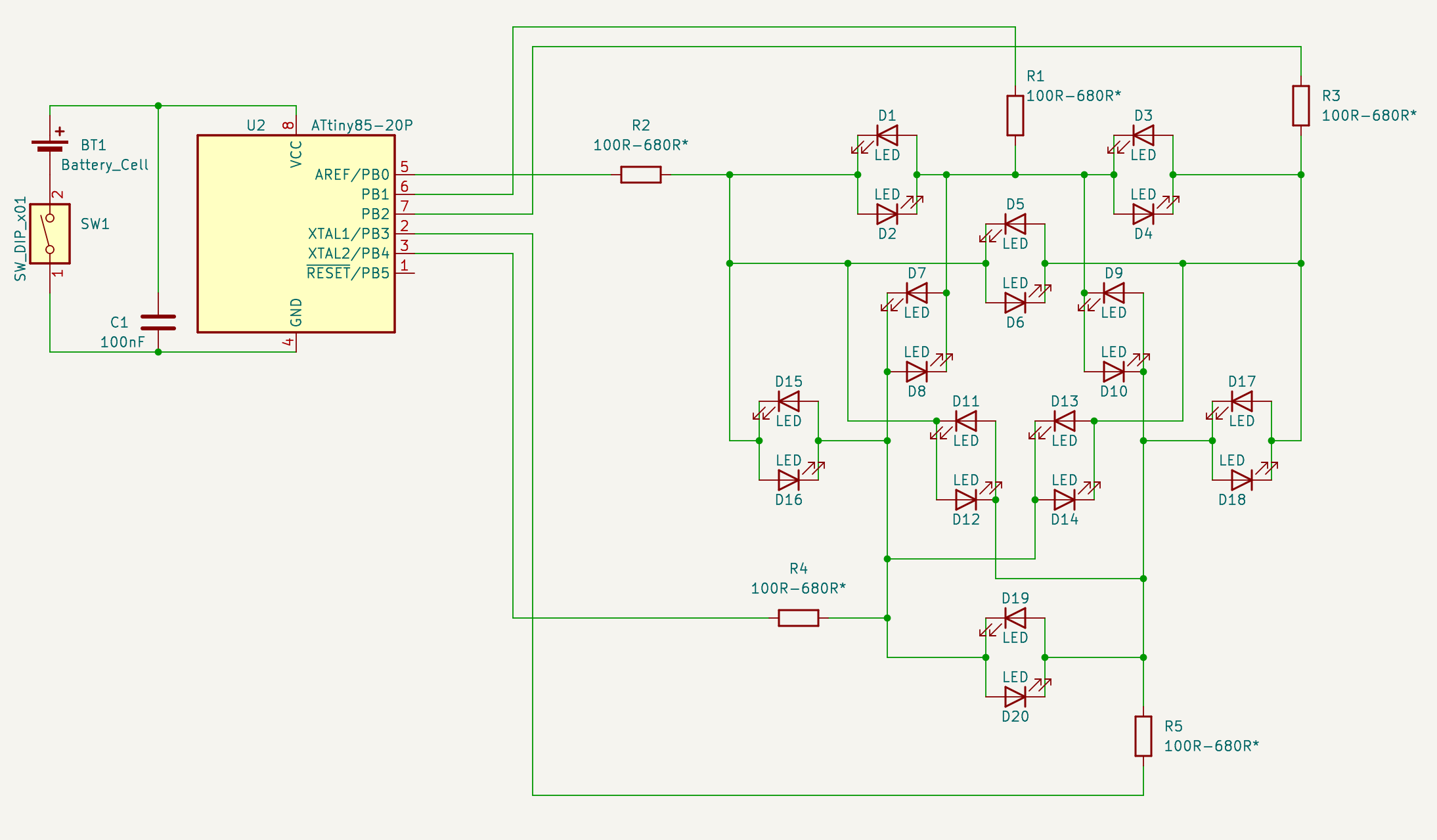Screen dimensions: 1437x840
Task: Click the C1 reference label
Action: [x=119, y=322]
